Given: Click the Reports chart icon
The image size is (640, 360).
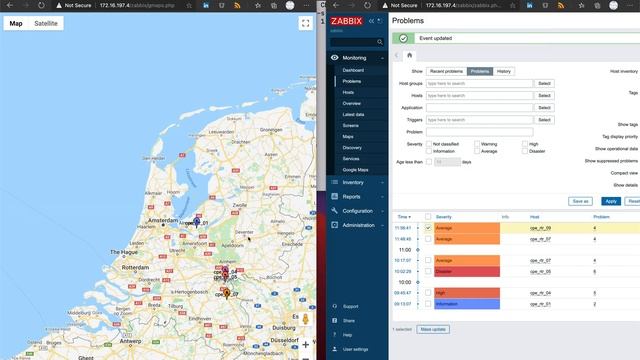Looking at the screenshot, I should 335,196.
